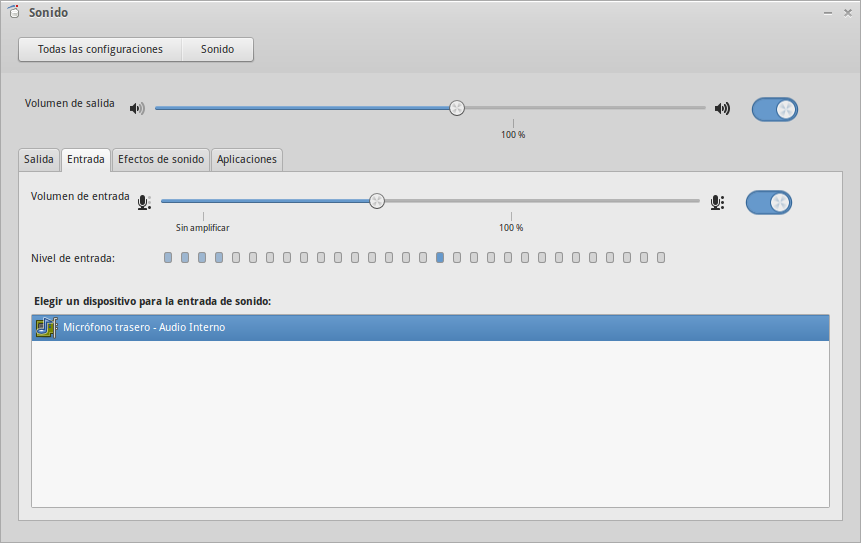Toggle the input volume mute switch

pyautogui.click(x=768, y=203)
